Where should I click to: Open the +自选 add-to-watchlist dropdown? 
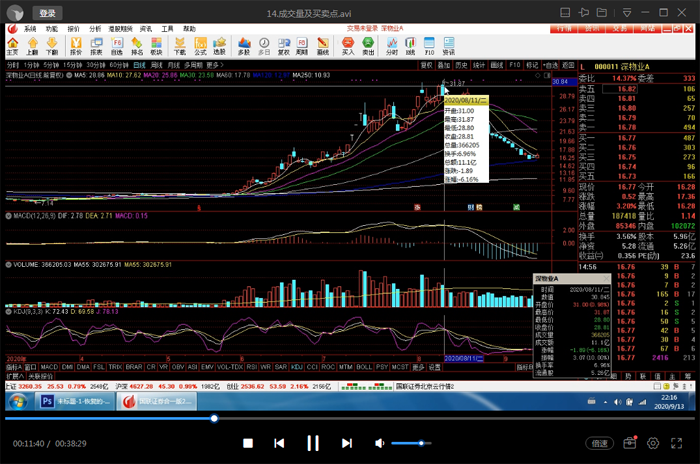tap(550, 65)
